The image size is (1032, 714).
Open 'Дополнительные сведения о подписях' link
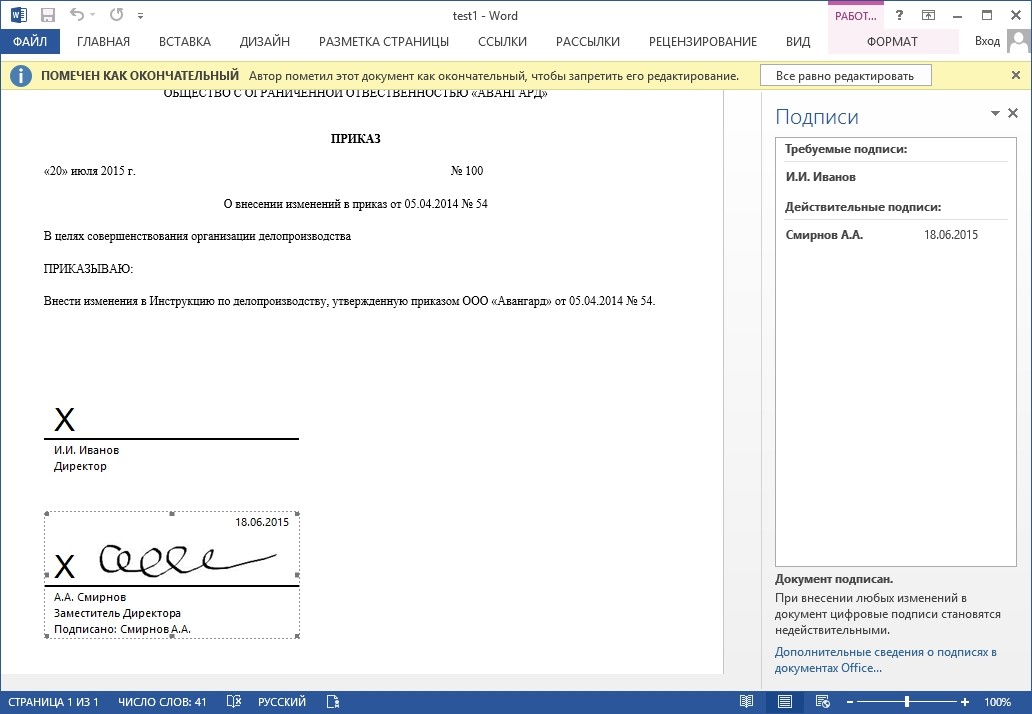click(x=885, y=660)
